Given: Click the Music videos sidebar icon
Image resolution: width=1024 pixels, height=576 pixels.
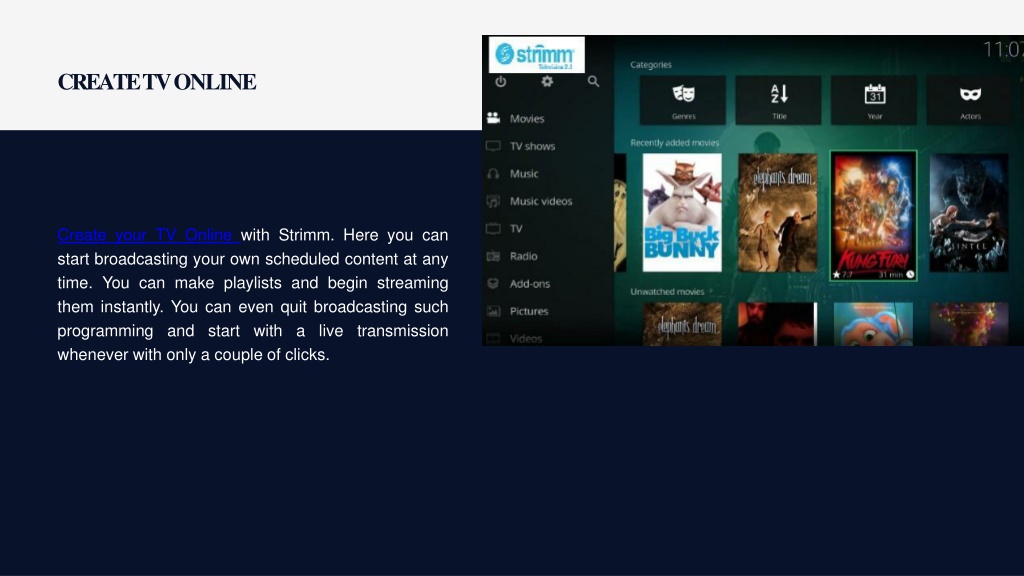Looking at the screenshot, I should (494, 201).
